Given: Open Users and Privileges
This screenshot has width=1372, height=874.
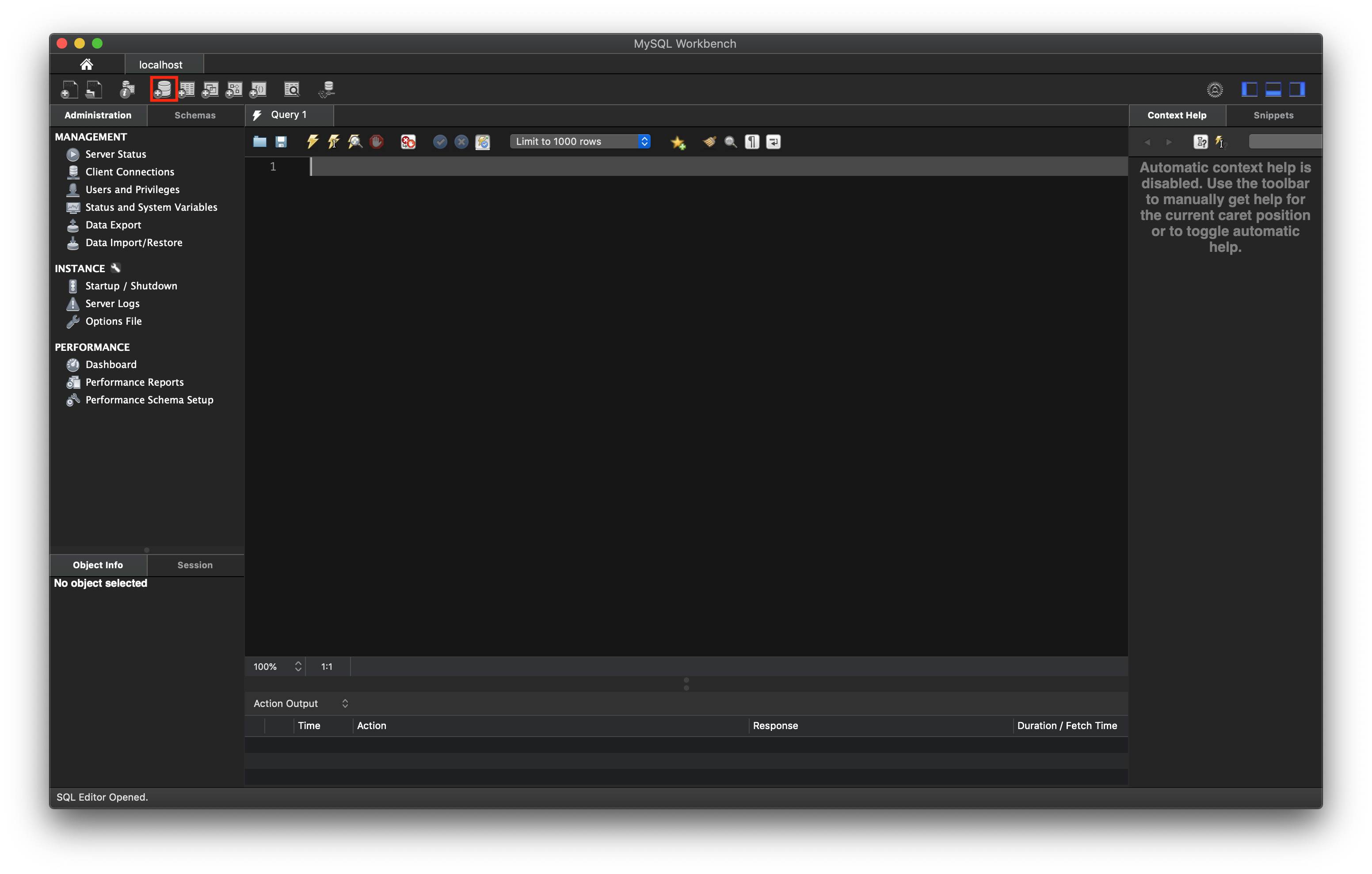Looking at the screenshot, I should click(132, 190).
